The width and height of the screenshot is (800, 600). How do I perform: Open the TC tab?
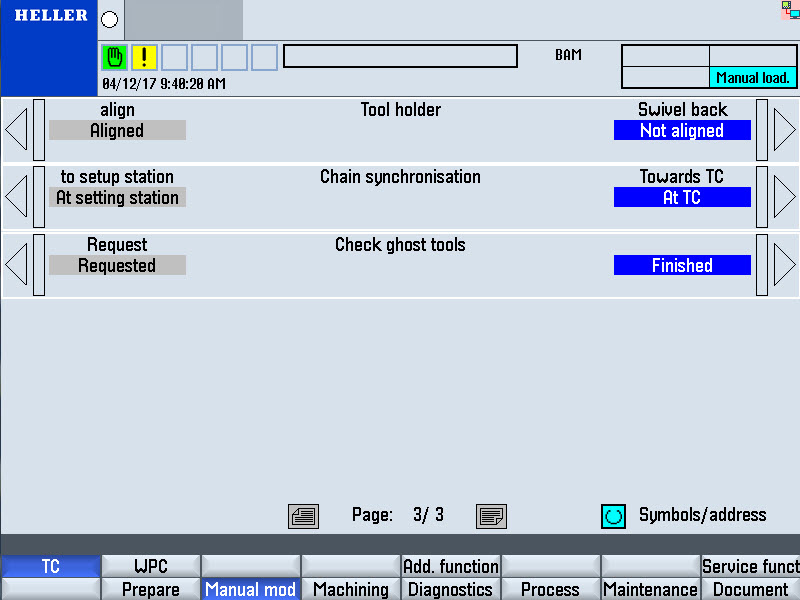coord(50,567)
